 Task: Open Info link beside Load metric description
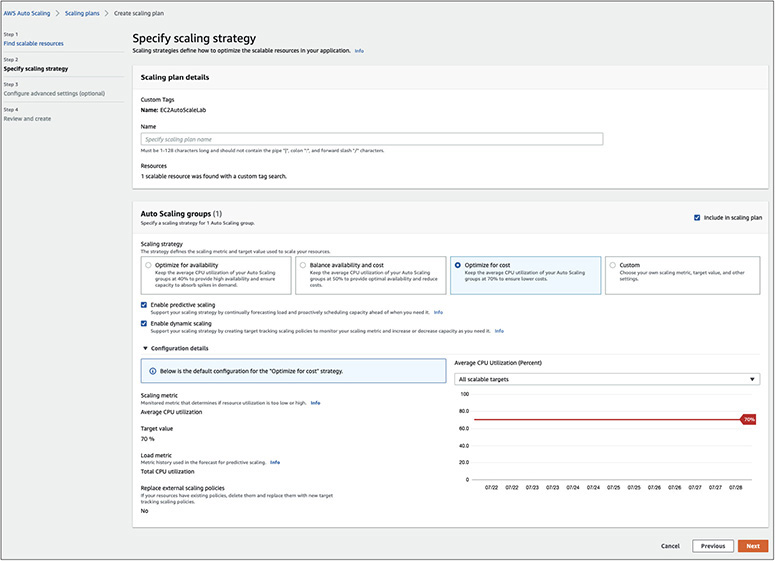[x=275, y=463]
